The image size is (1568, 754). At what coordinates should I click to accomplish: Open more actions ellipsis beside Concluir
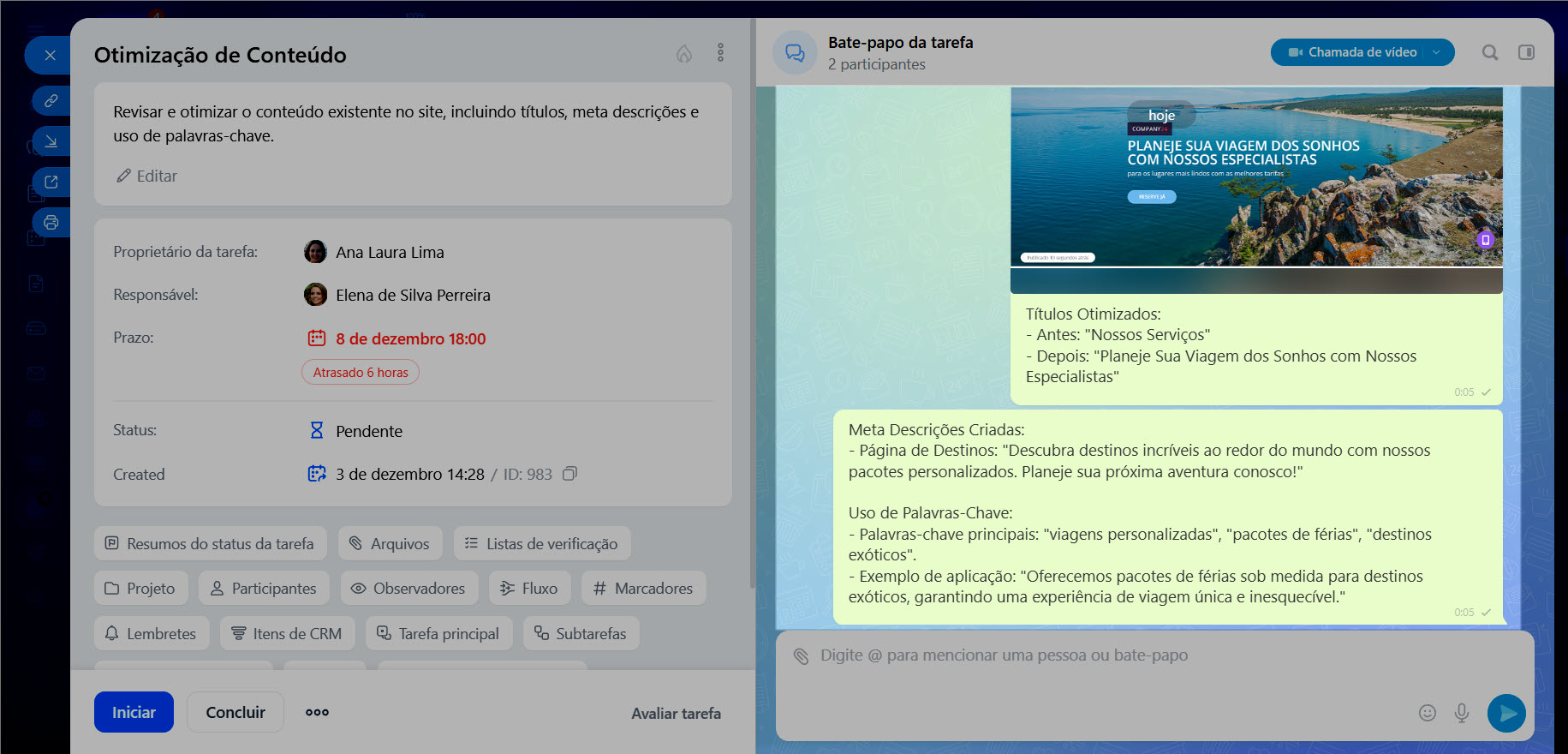point(317,712)
